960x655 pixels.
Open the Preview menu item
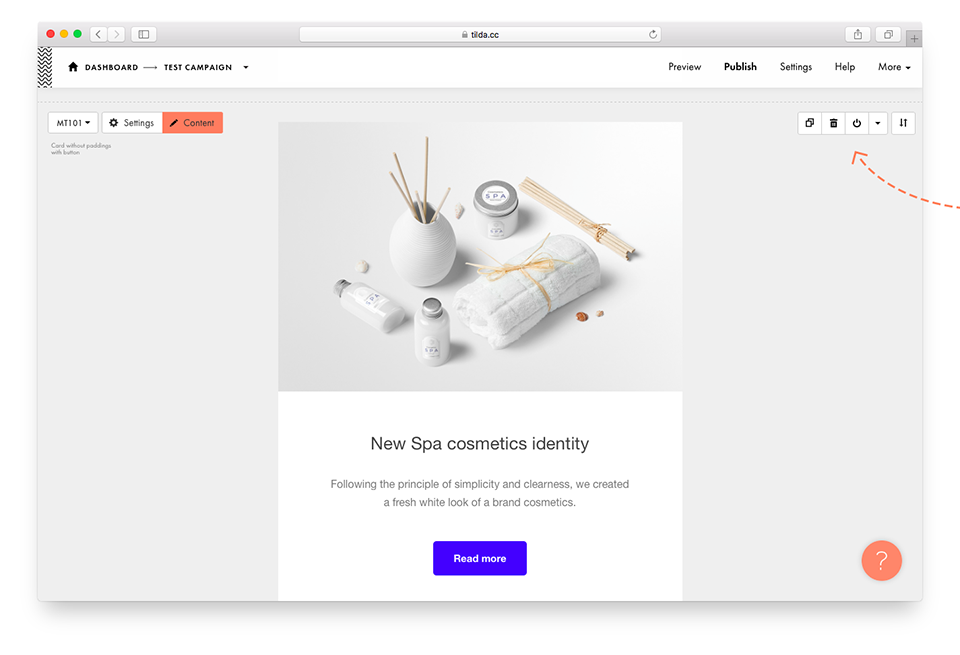coord(684,67)
